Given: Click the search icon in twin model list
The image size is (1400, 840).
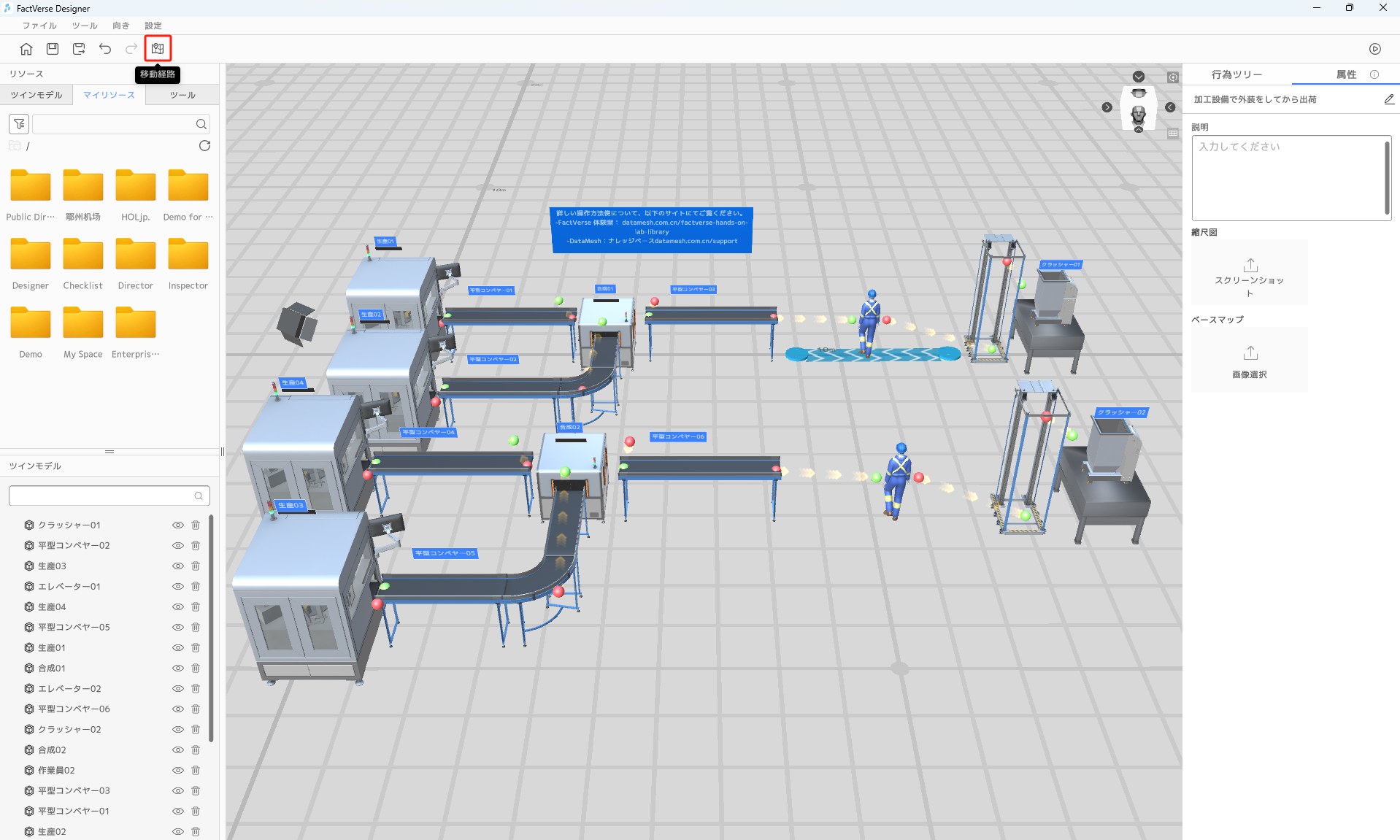Looking at the screenshot, I should click(x=199, y=496).
